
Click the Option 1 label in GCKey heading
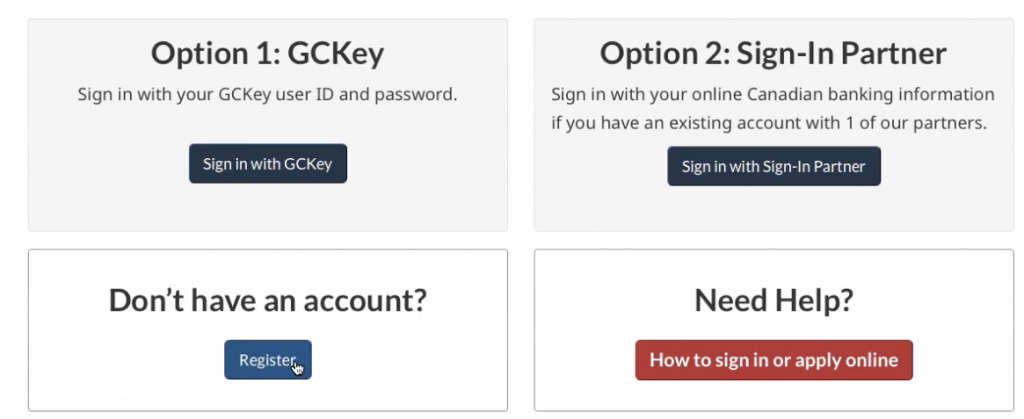point(213,53)
